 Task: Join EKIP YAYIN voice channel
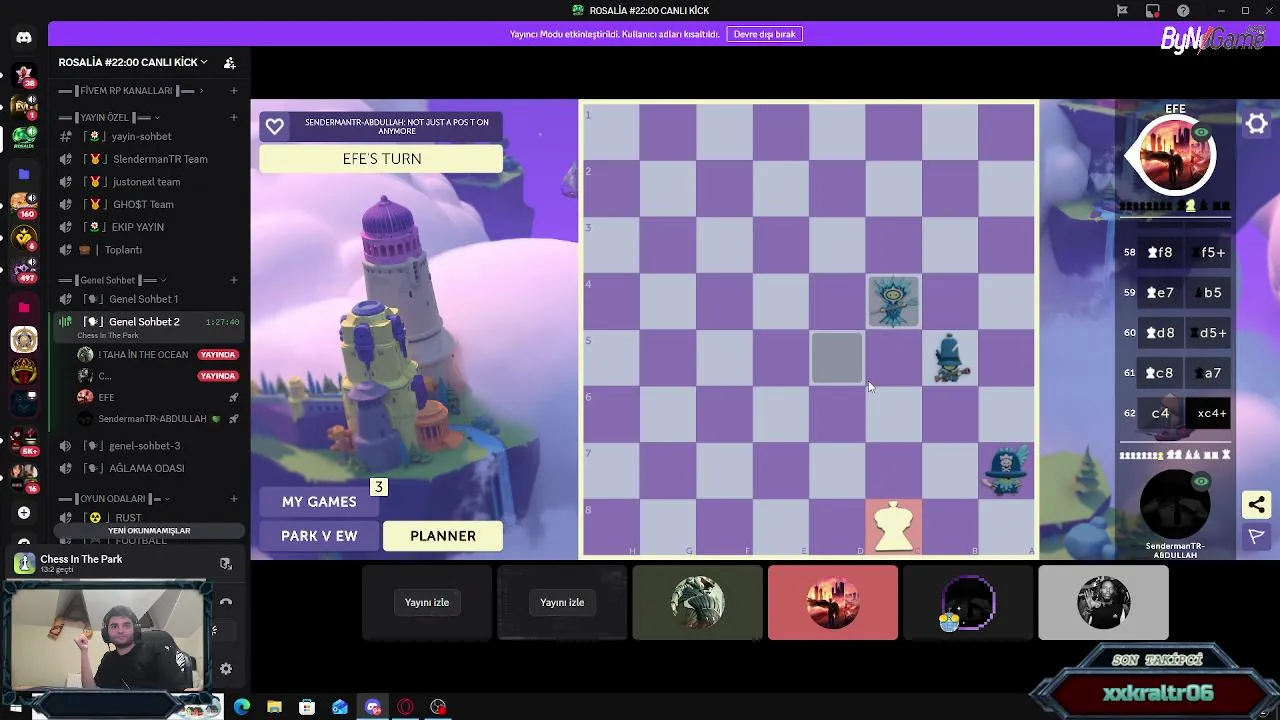pyautogui.click(x=149, y=227)
